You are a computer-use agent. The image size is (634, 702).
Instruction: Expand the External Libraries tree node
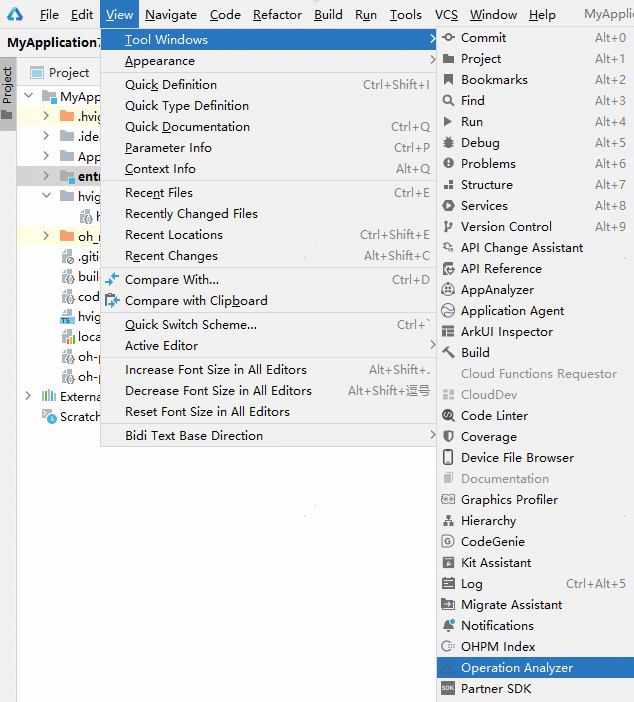(x=33, y=396)
